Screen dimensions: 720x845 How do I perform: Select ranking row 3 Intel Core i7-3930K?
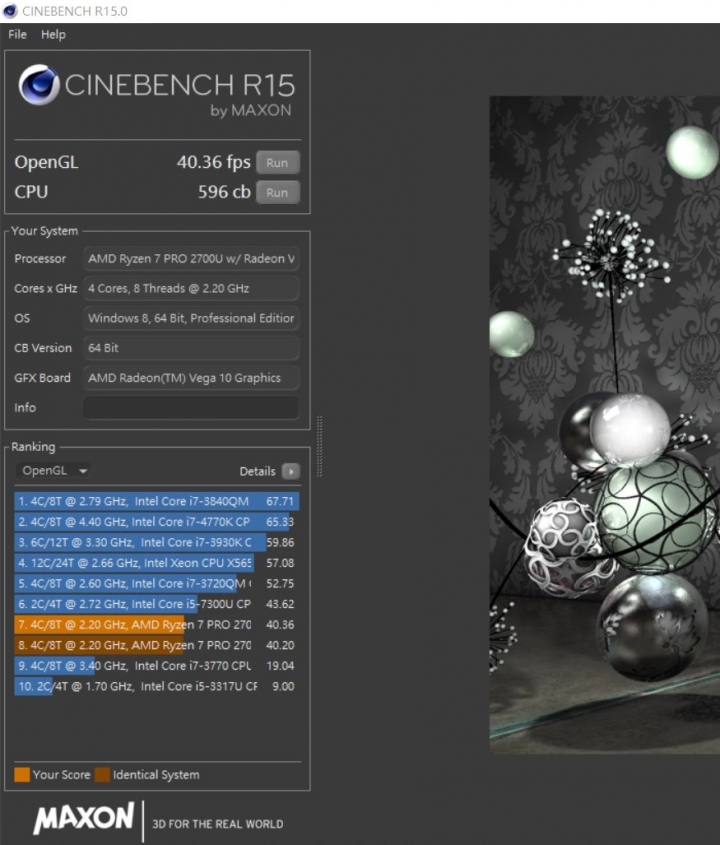(x=156, y=542)
